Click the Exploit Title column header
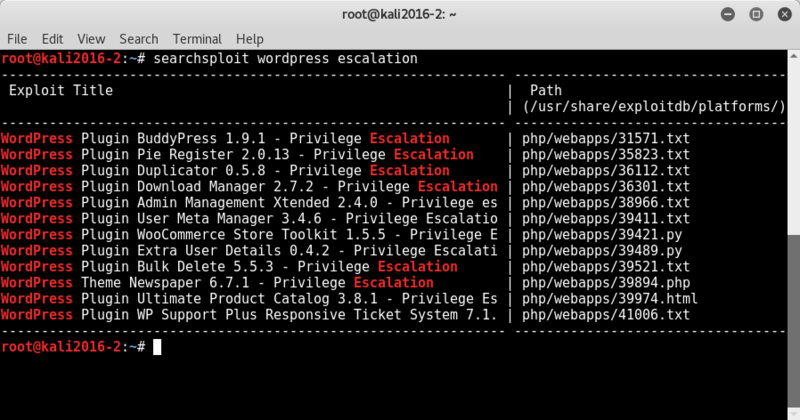This screenshot has width=800, height=420. 61,91
